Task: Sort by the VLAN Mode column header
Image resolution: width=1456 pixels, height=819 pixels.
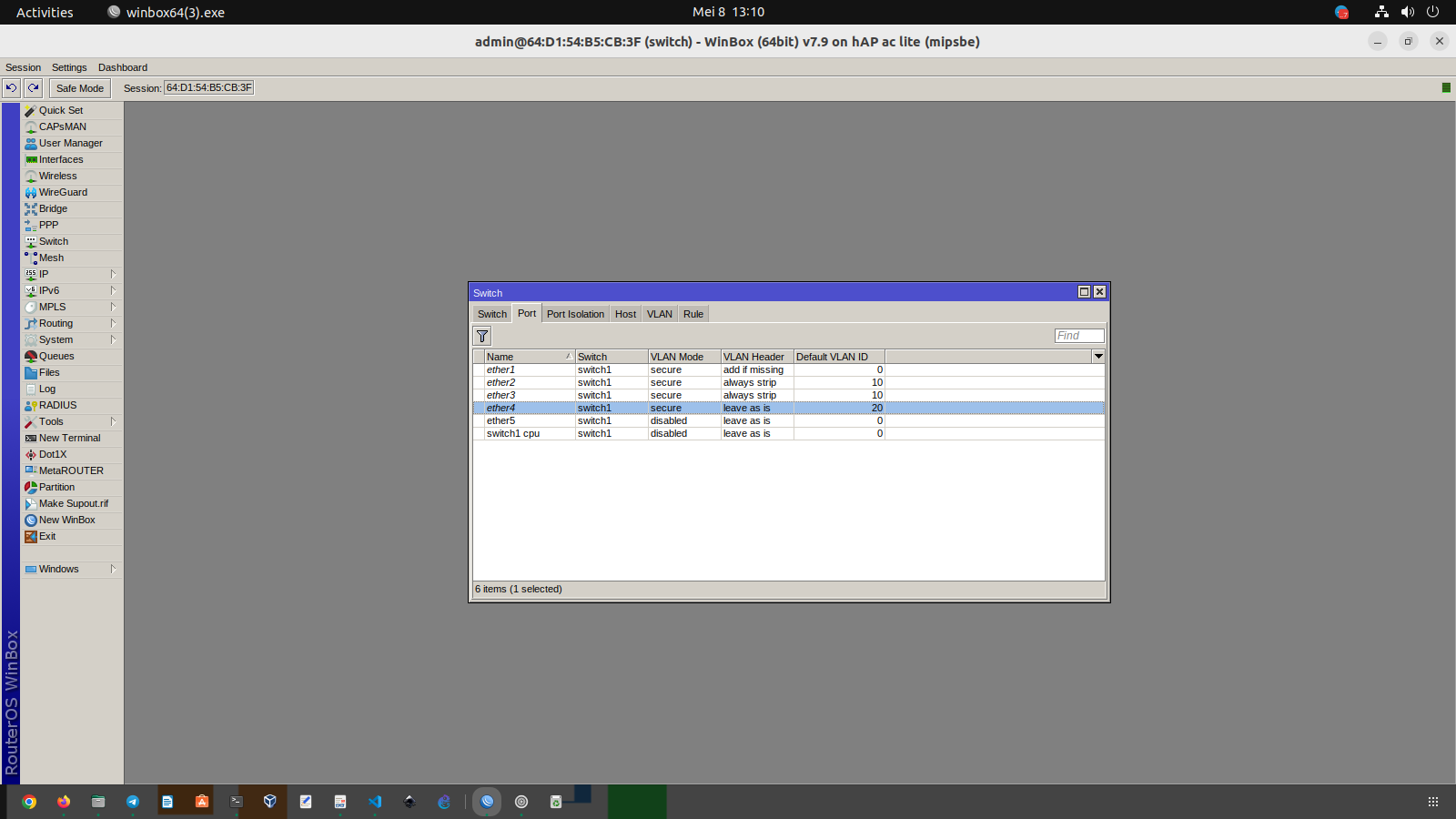Action: coord(684,357)
